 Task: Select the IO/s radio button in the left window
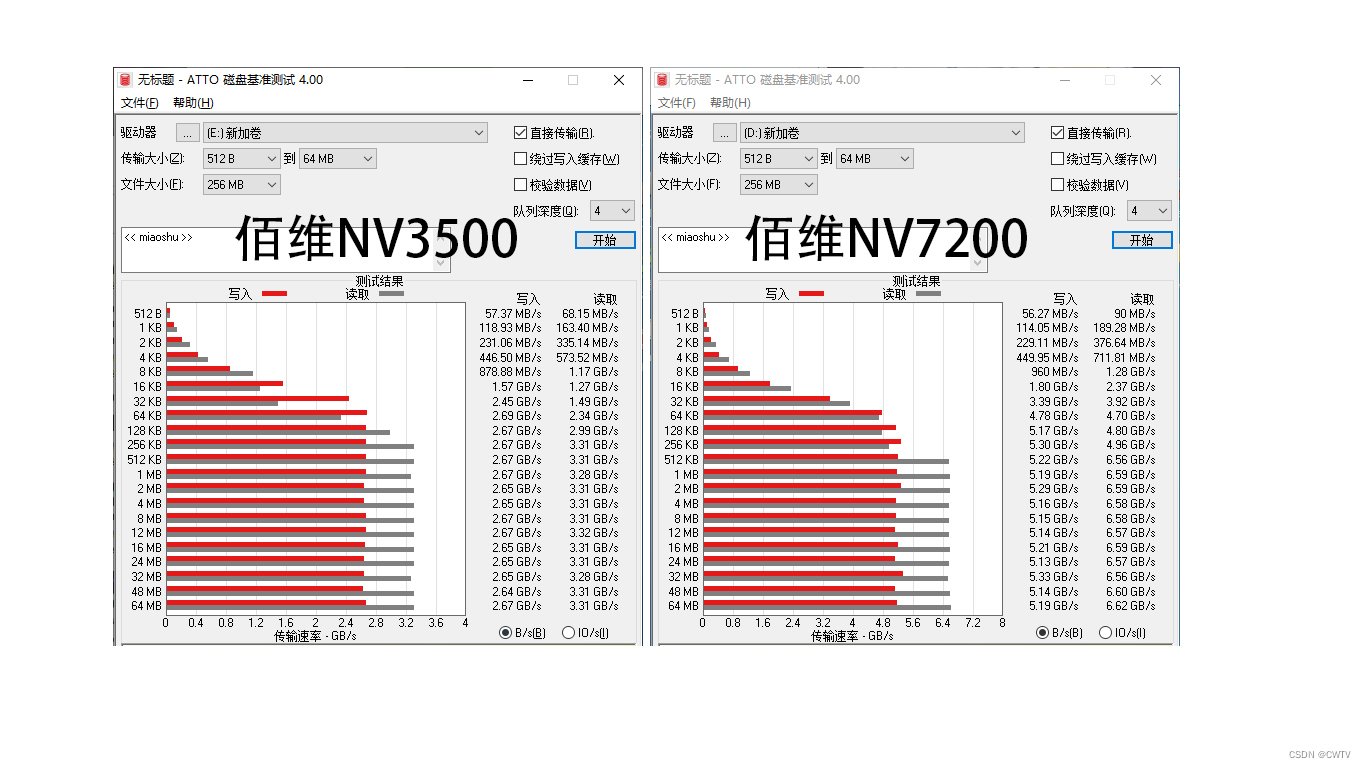click(568, 632)
